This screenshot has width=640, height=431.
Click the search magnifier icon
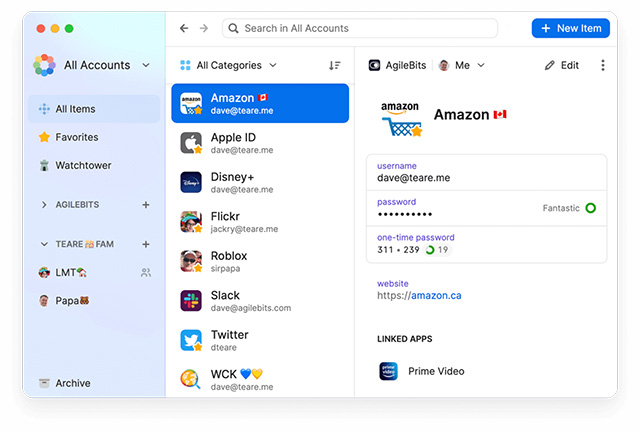tap(233, 28)
